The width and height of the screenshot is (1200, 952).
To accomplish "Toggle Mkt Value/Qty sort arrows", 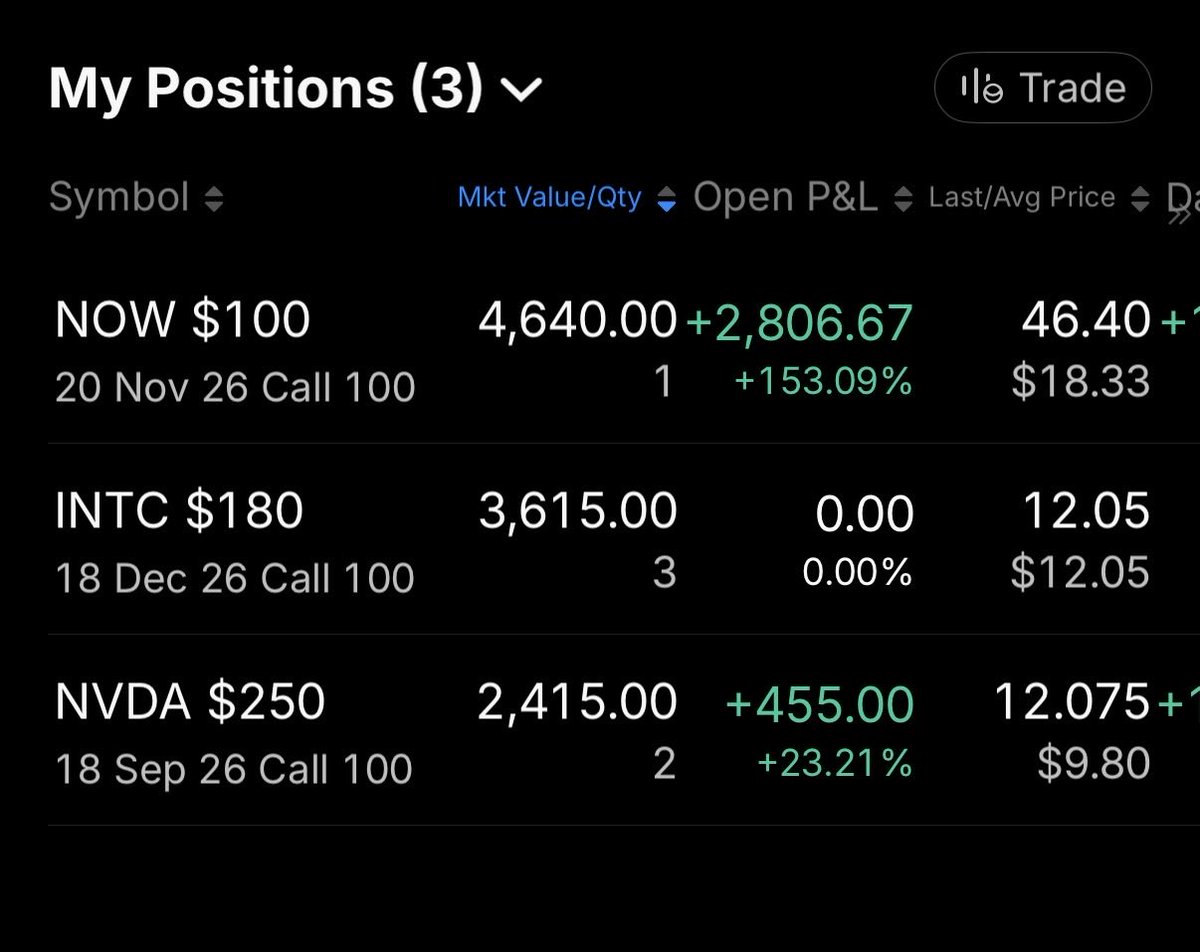I will [667, 199].
